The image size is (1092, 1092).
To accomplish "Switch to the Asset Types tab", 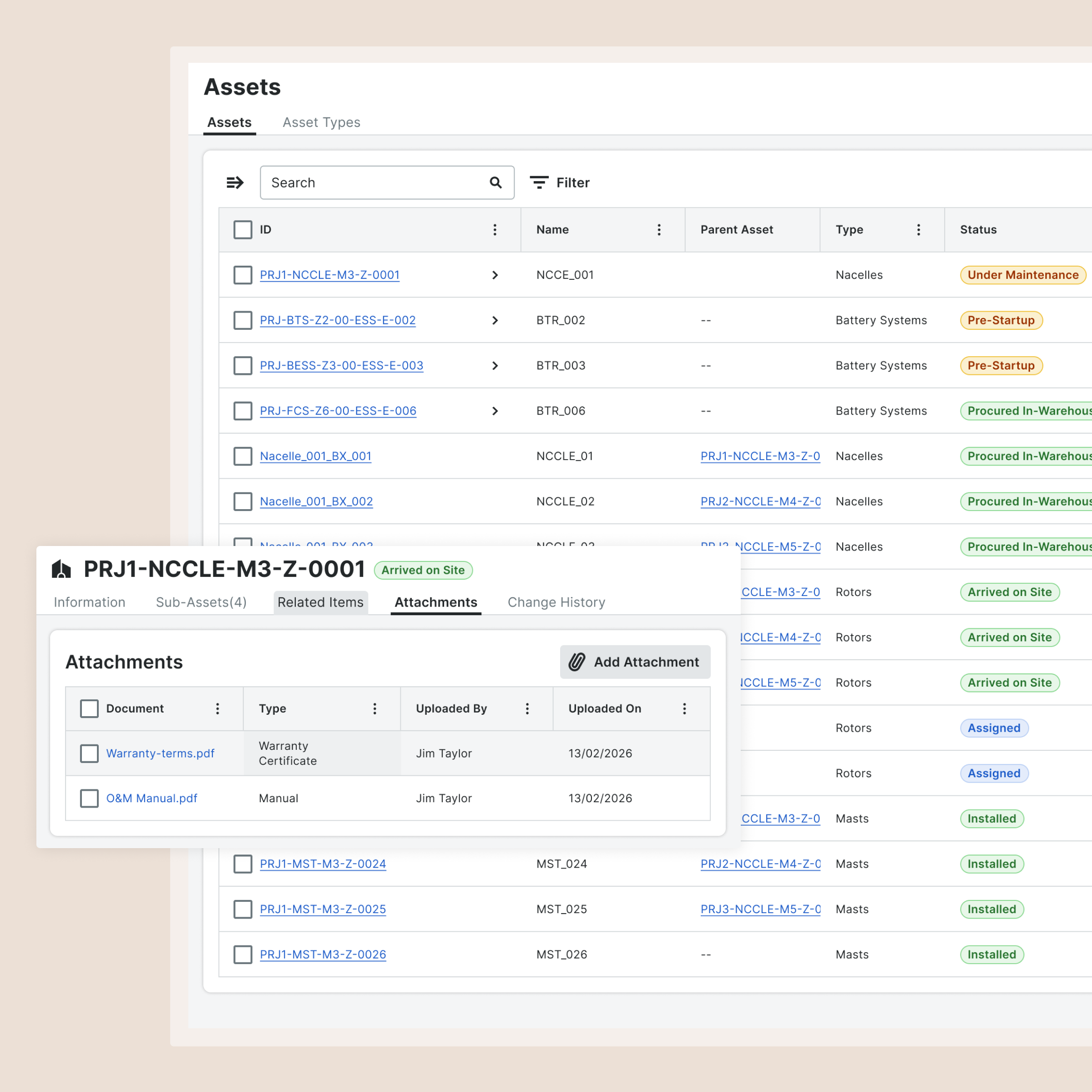I will (322, 122).
